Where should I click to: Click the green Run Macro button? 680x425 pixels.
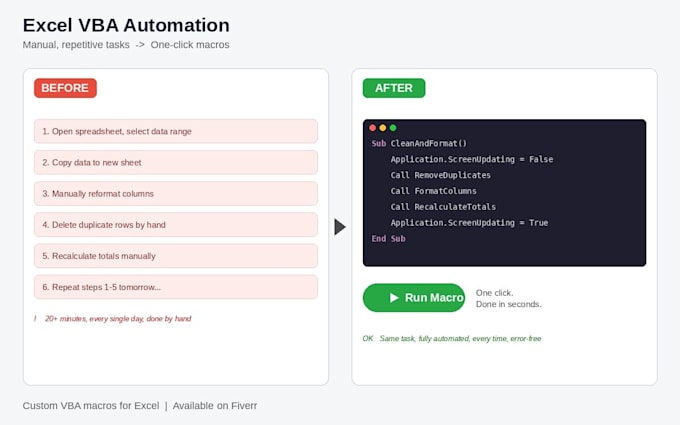coord(414,298)
